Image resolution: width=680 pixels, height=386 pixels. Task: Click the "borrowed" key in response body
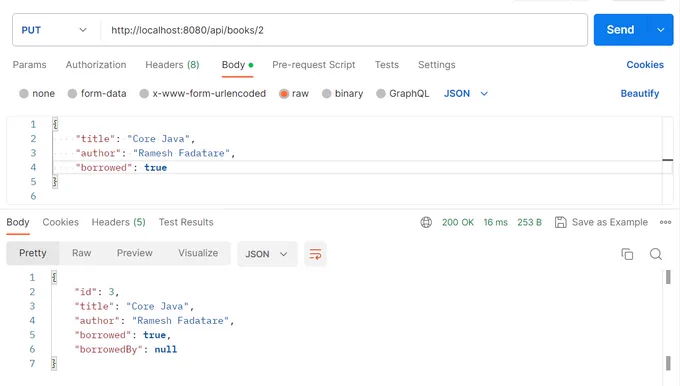coord(102,335)
